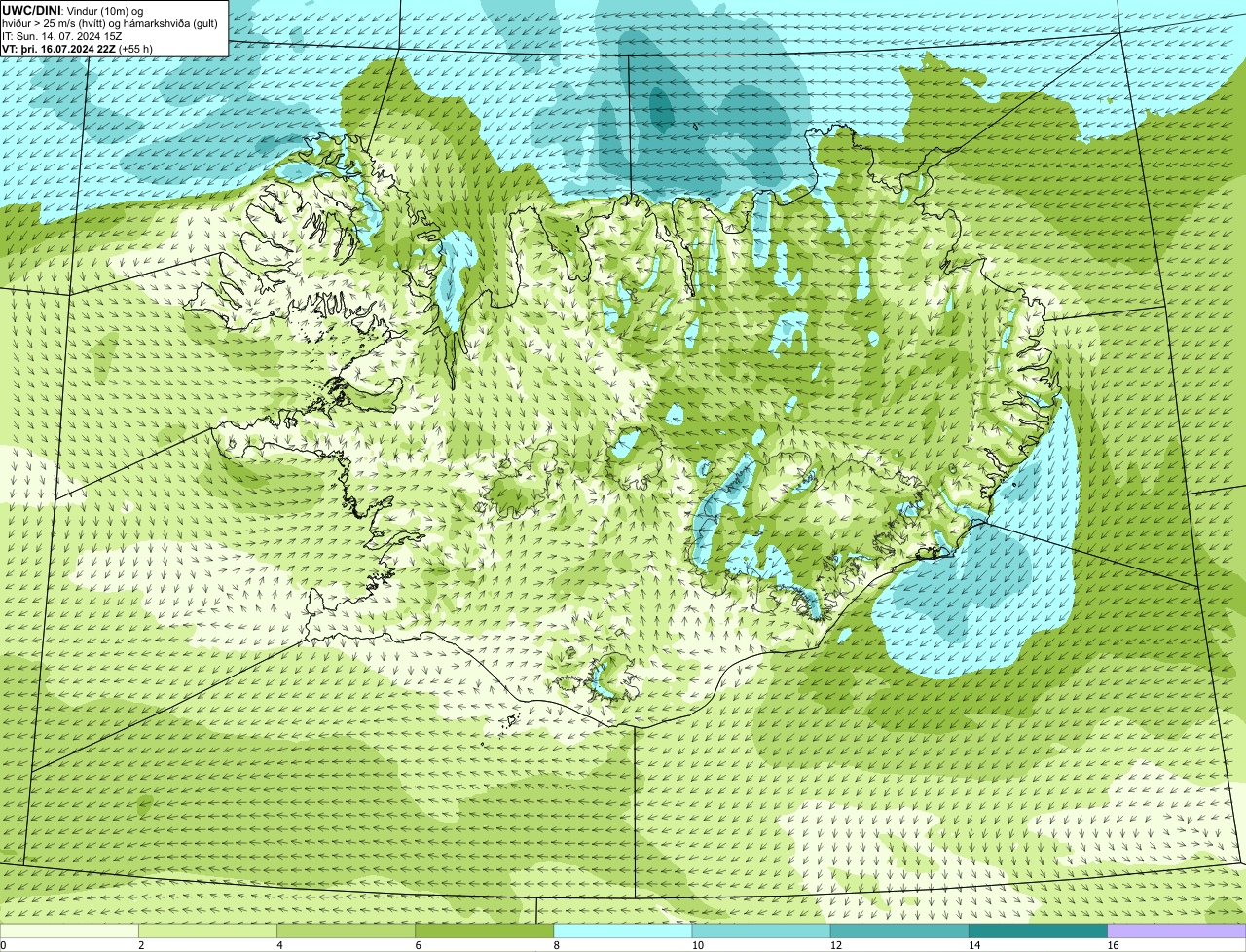Click the 6–8 dark green colour segment
Viewport: 1246px width, 952px height.
(x=485, y=931)
